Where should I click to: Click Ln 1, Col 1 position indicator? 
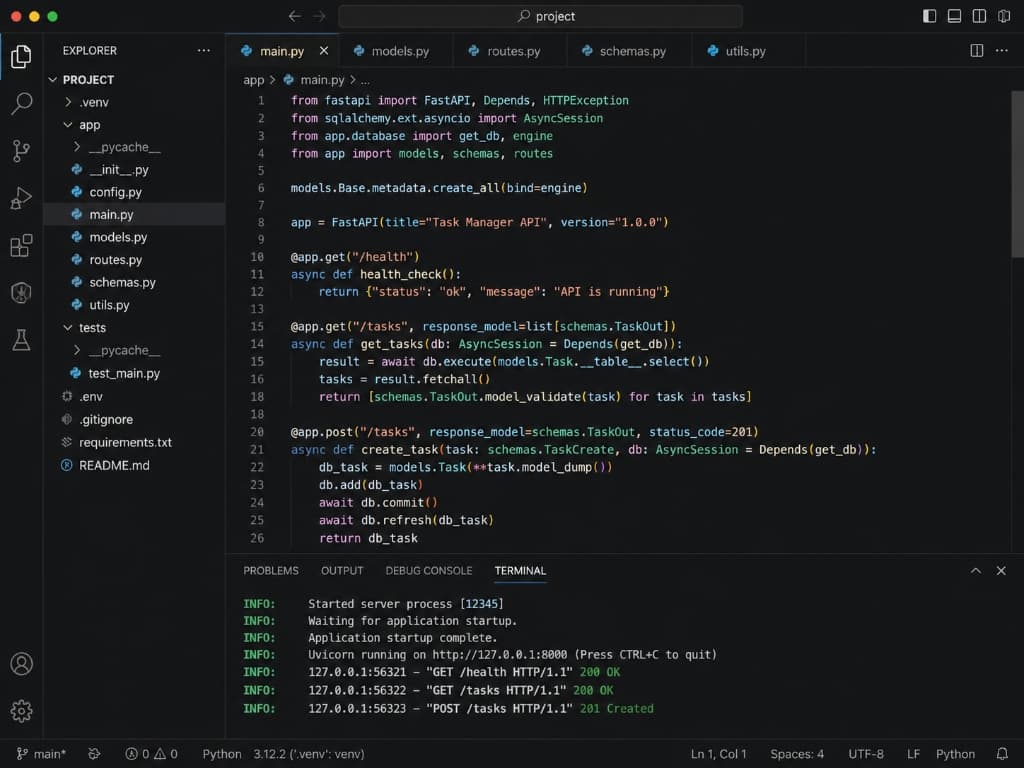click(718, 754)
